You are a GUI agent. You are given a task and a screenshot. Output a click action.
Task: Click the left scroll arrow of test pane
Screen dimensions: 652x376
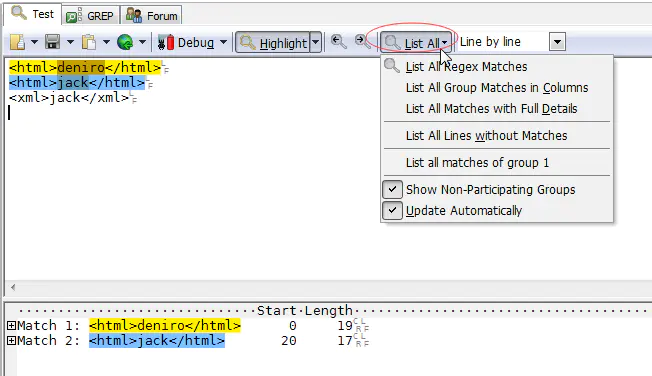pyautogui.click(x=13, y=287)
